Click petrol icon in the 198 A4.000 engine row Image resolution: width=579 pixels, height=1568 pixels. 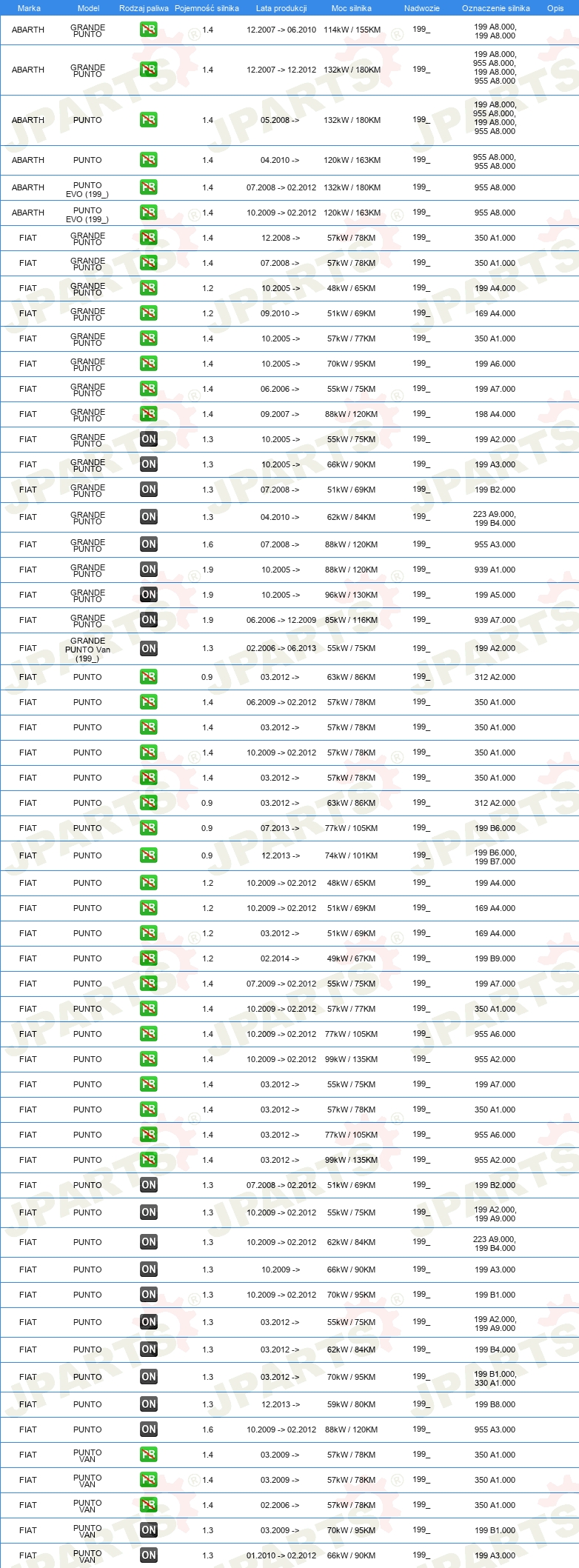148,414
